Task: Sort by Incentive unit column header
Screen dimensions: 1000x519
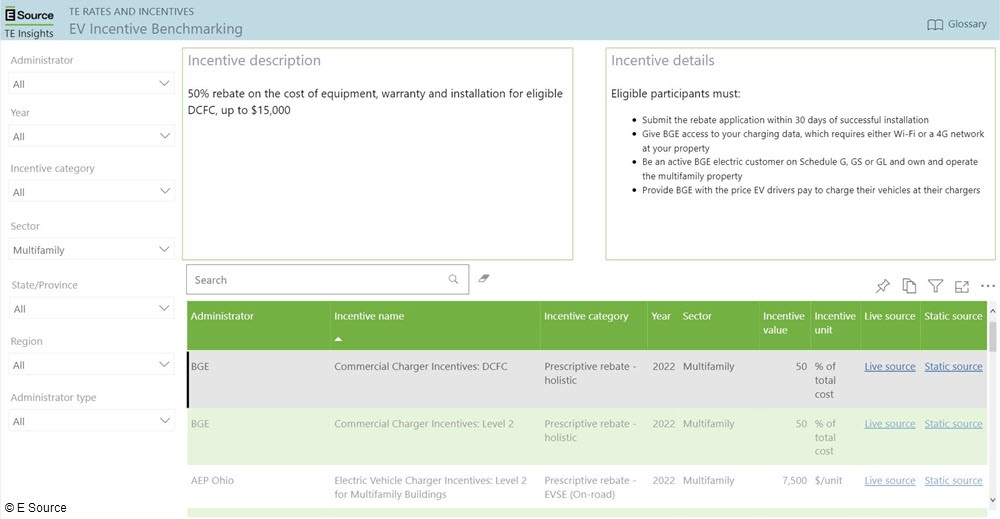Action: coord(835,323)
